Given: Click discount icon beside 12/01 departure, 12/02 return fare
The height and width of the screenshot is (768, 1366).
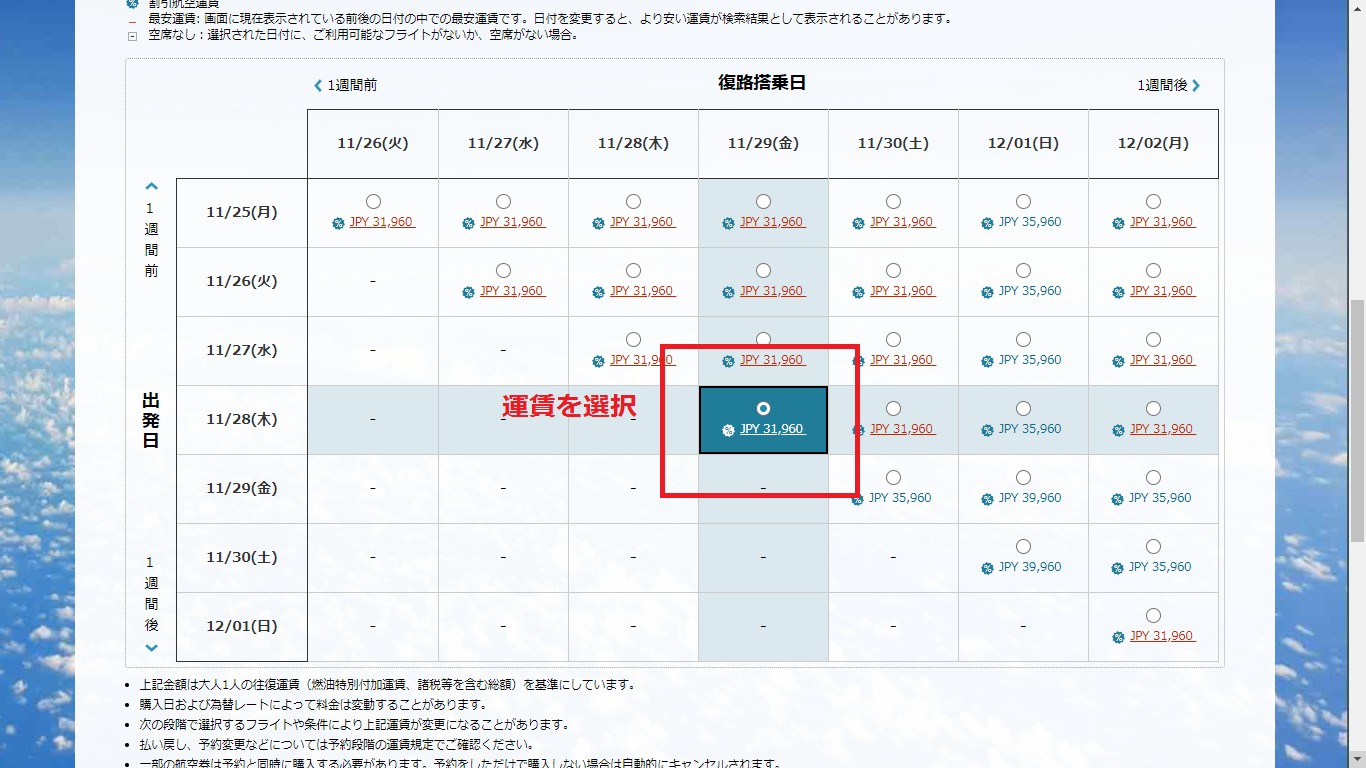Looking at the screenshot, I should 1119,638.
